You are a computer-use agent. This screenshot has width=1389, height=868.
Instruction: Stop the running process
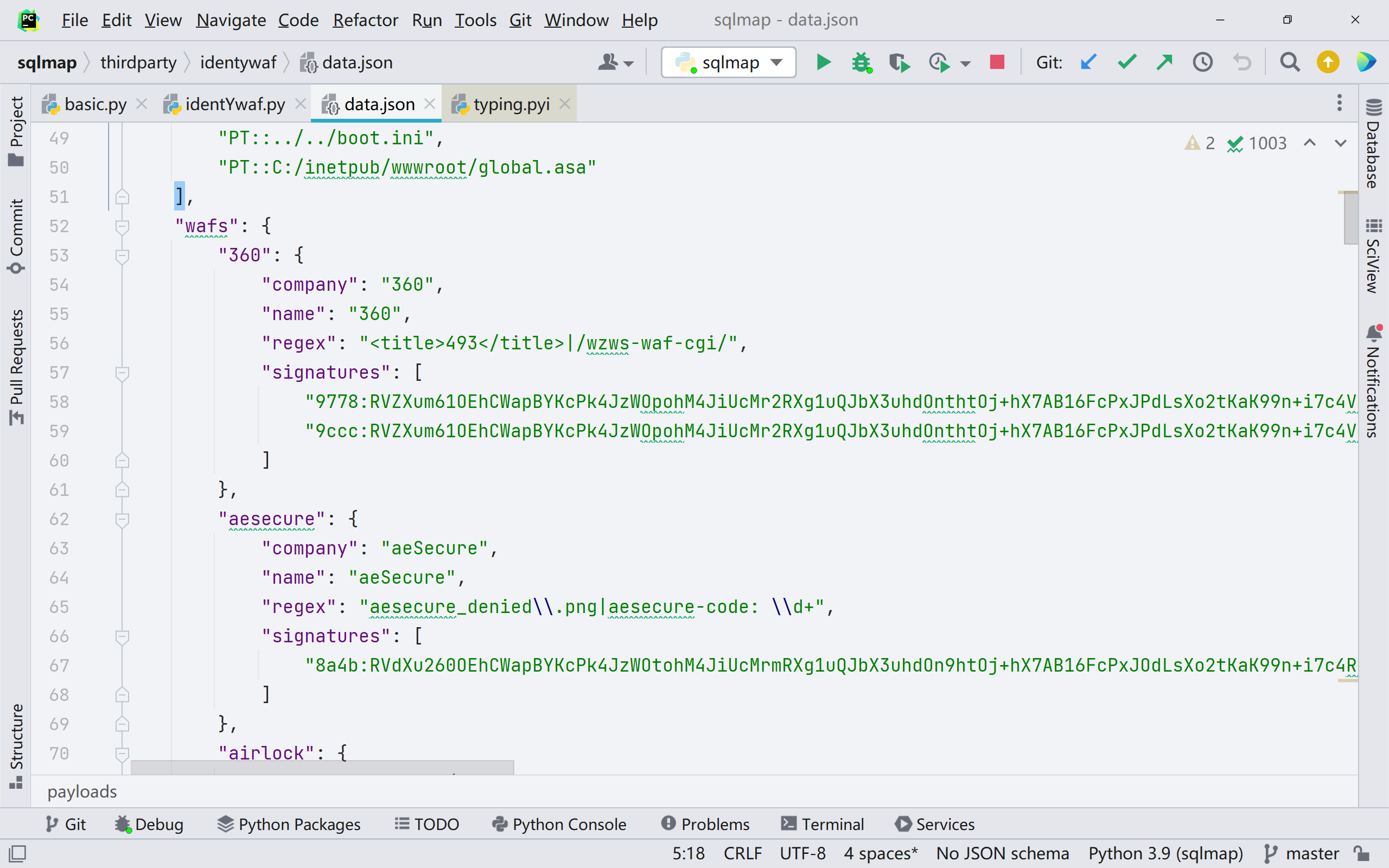pyautogui.click(x=997, y=62)
